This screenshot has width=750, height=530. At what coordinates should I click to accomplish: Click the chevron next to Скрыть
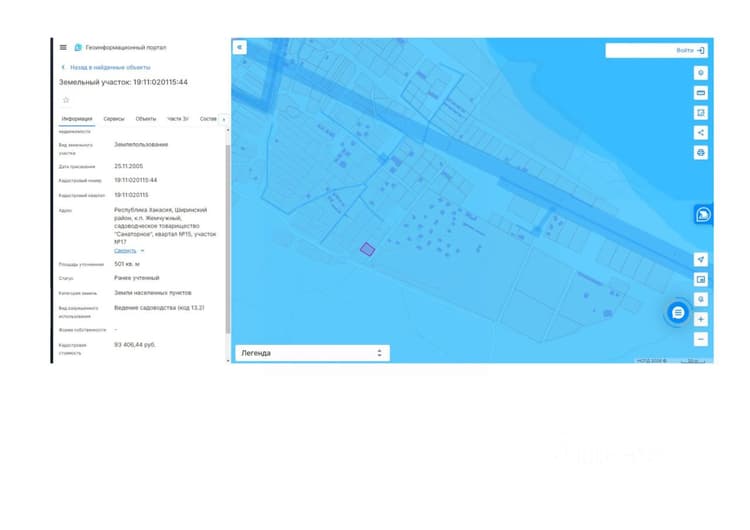[142, 251]
